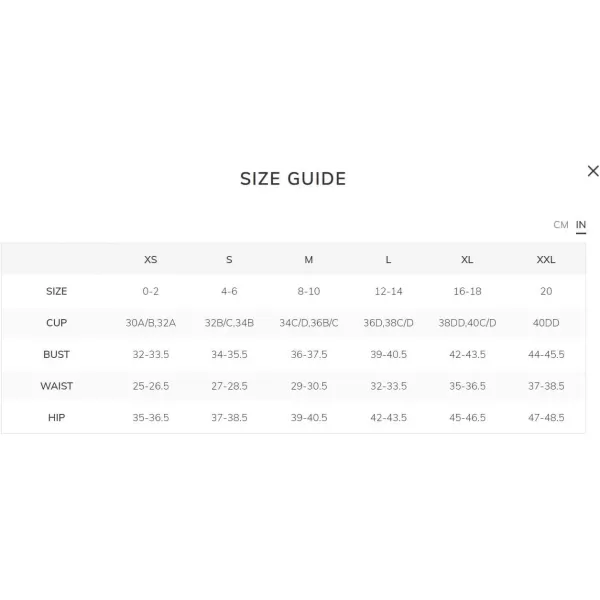Click the CUP row label

click(x=56, y=323)
